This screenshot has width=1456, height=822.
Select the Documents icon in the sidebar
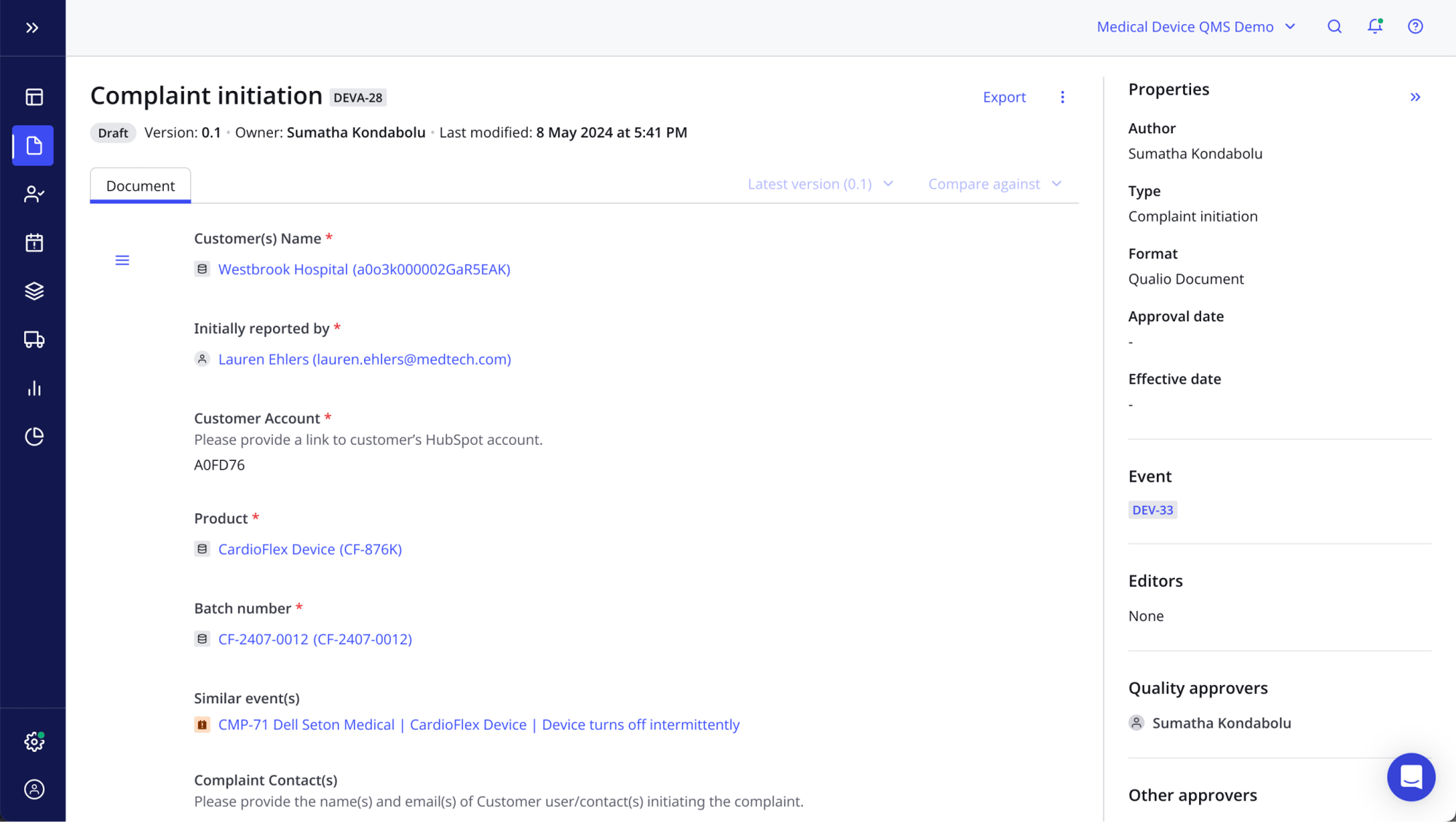pyautogui.click(x=33, y=145)
